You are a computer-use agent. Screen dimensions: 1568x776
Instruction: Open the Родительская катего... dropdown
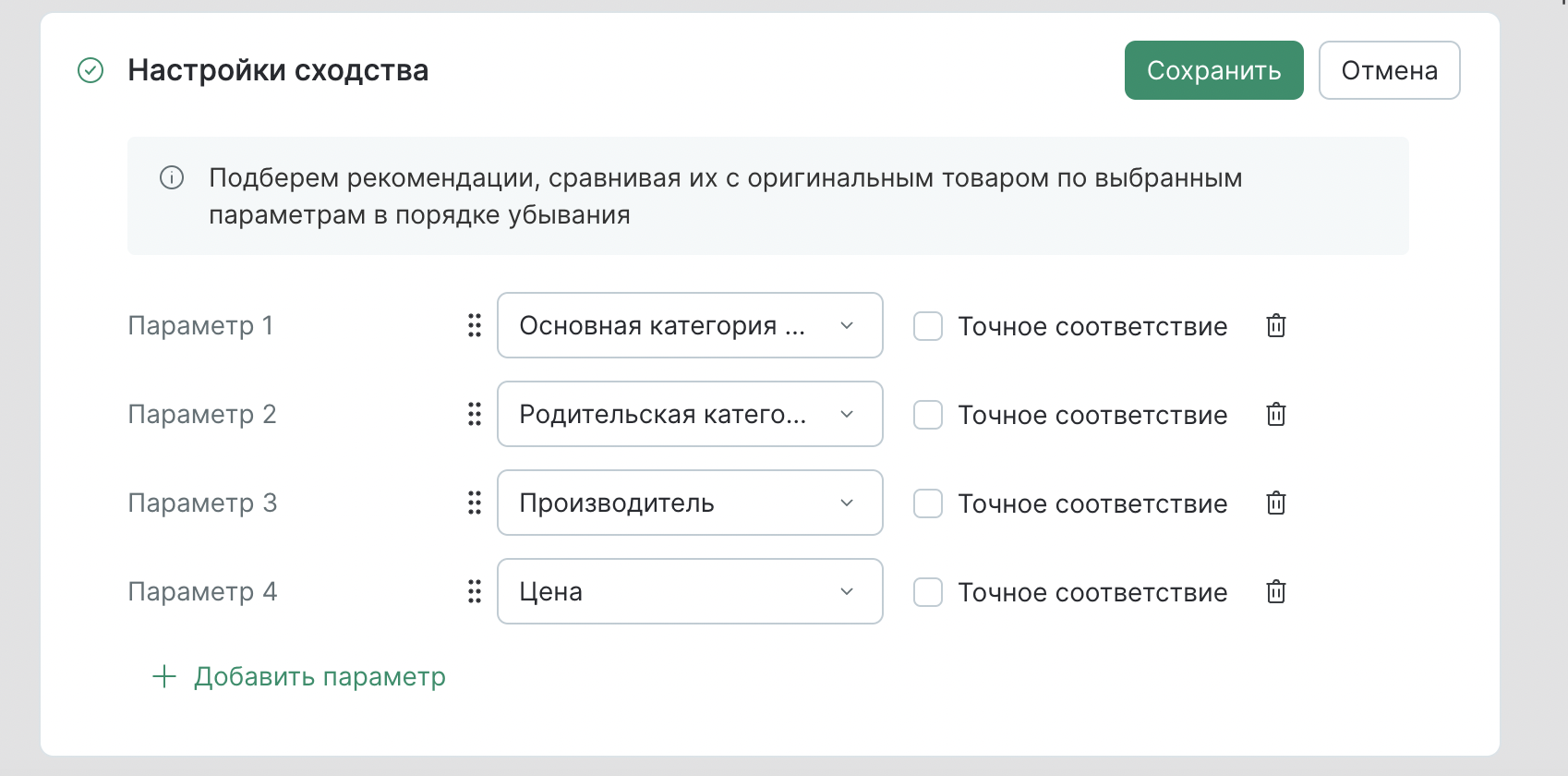[x=690, y=414]
